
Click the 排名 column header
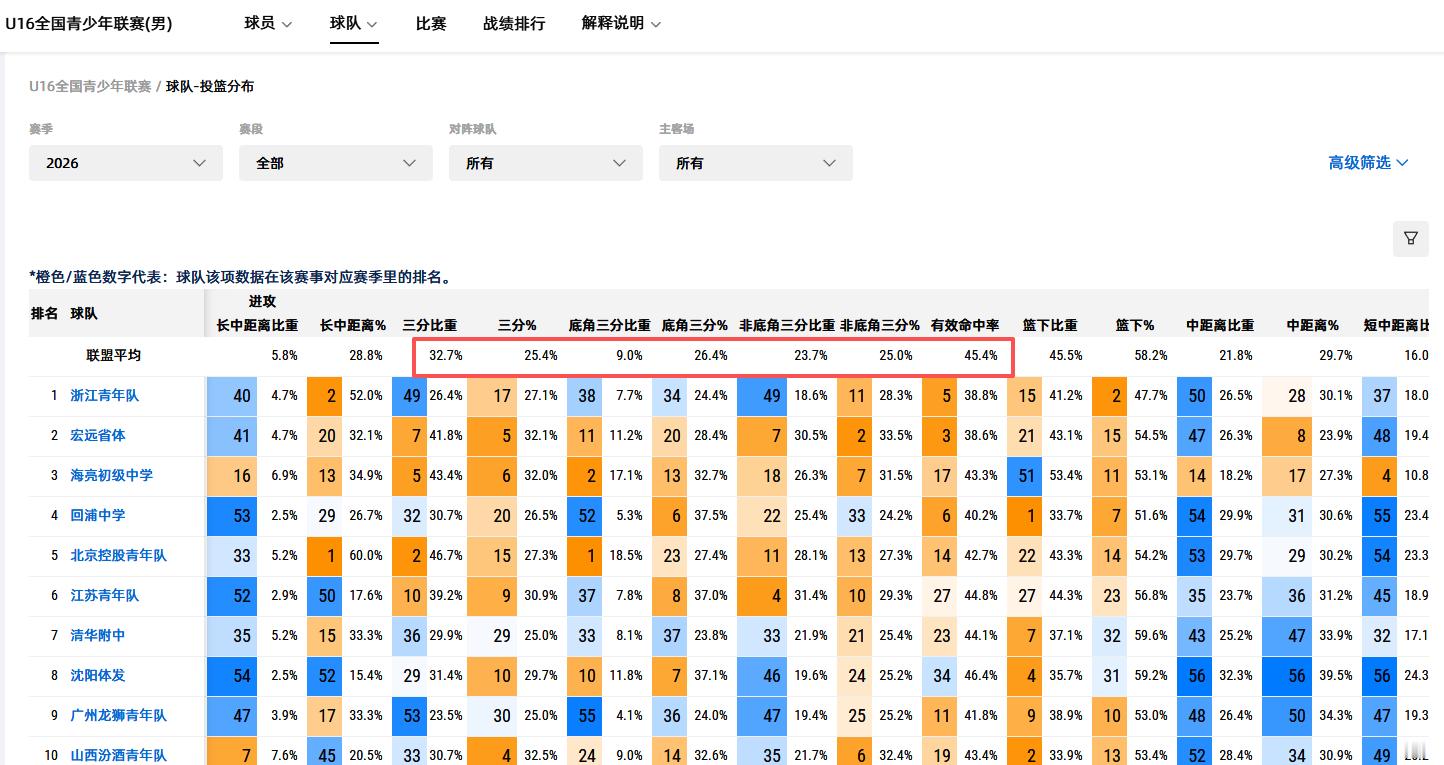coord(45,313)
